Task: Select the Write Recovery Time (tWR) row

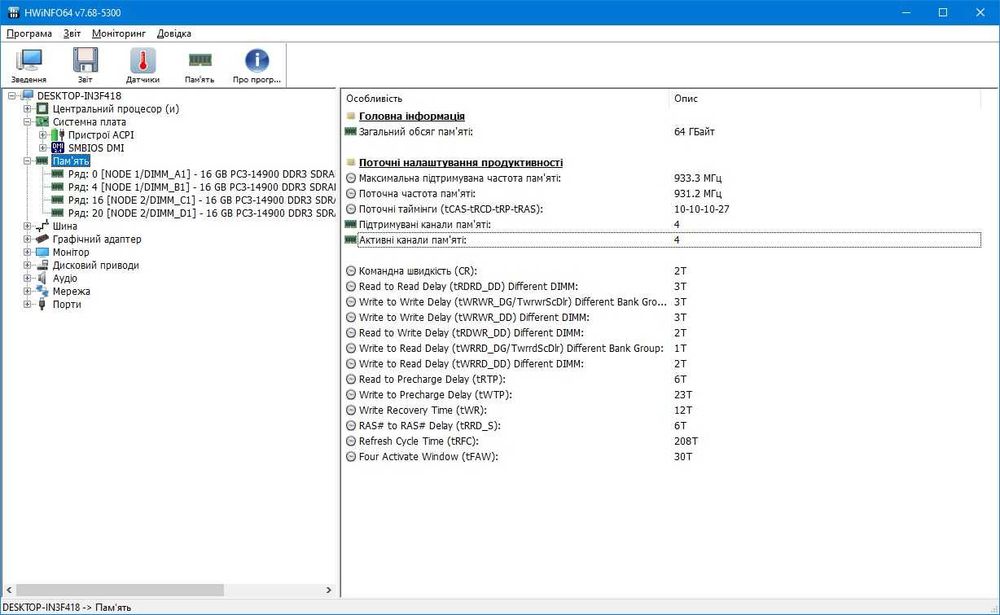Action: [662, 410]
